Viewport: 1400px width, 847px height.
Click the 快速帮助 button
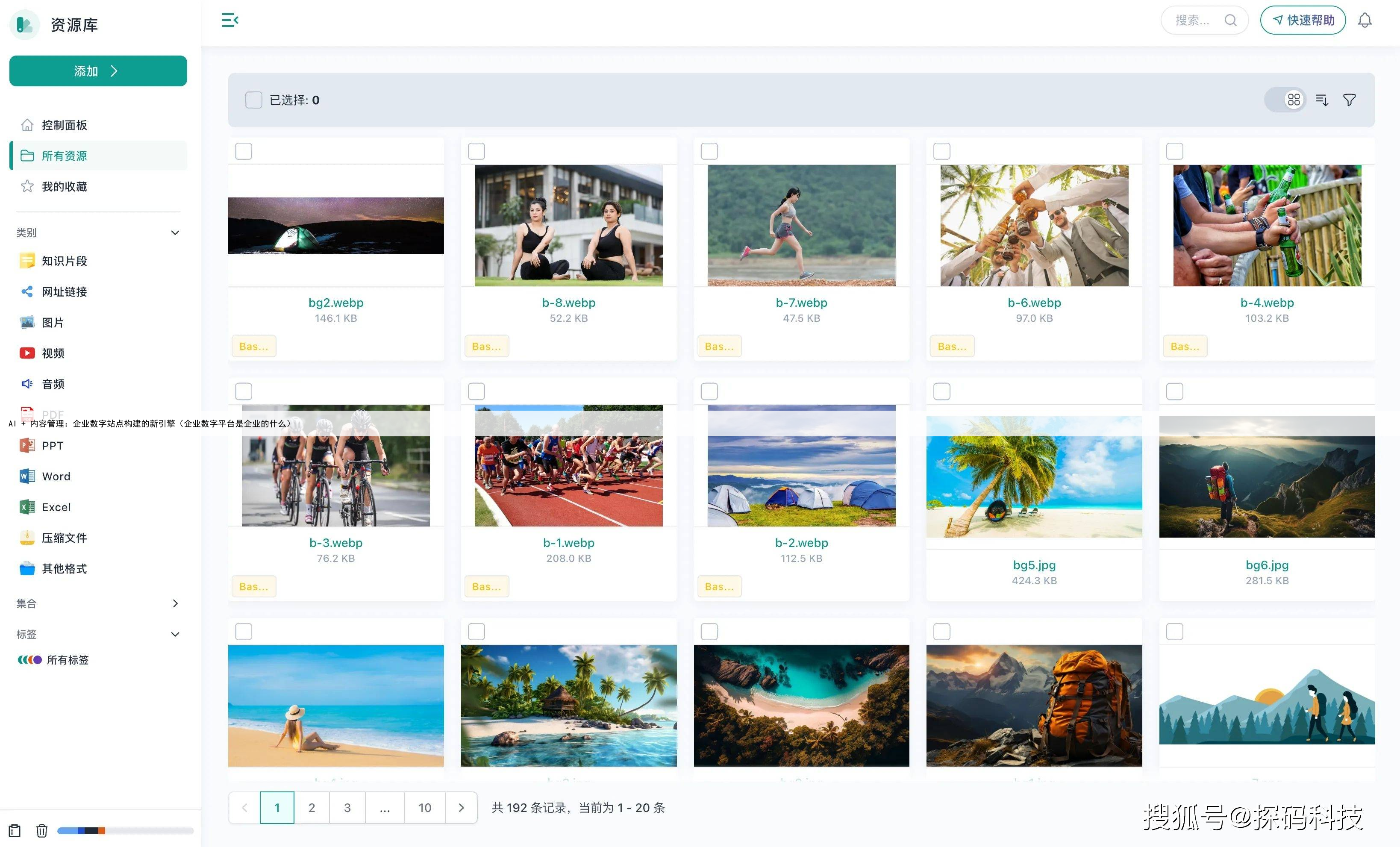coord(1302,21)
